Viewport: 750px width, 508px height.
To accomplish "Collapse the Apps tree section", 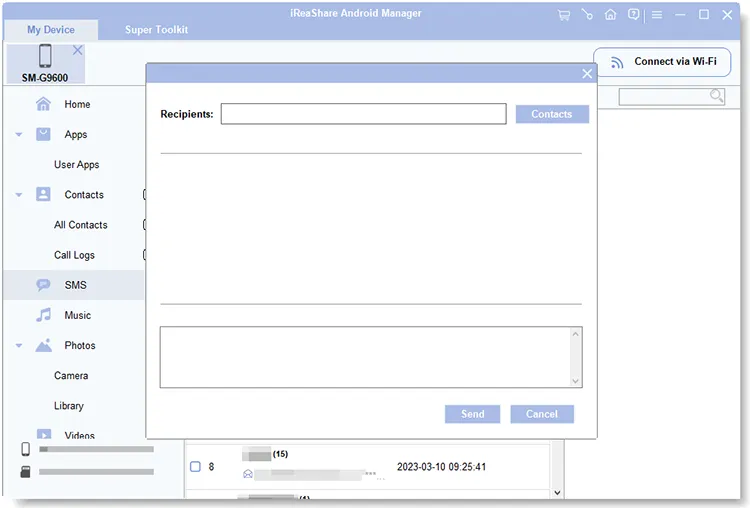I will pyautogui.click(x=19, y=135).
